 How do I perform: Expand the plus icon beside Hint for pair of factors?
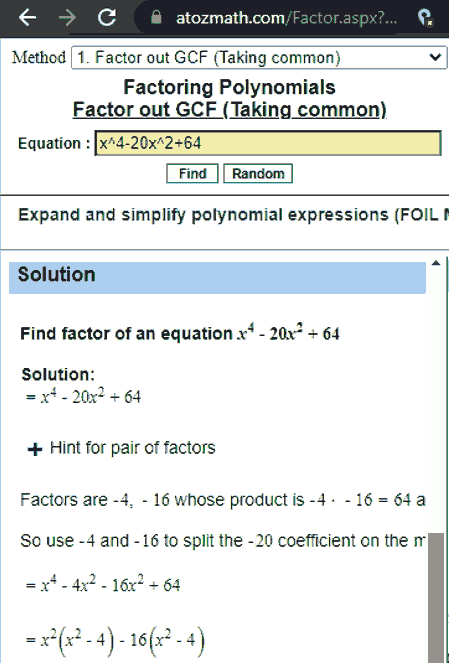click(35, 449)
